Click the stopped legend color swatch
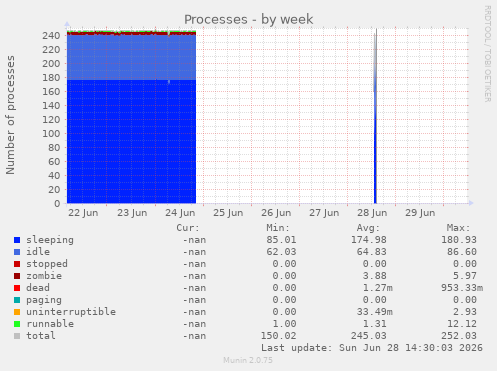This screenshot has height=371, width=497. tap(17, 264)
